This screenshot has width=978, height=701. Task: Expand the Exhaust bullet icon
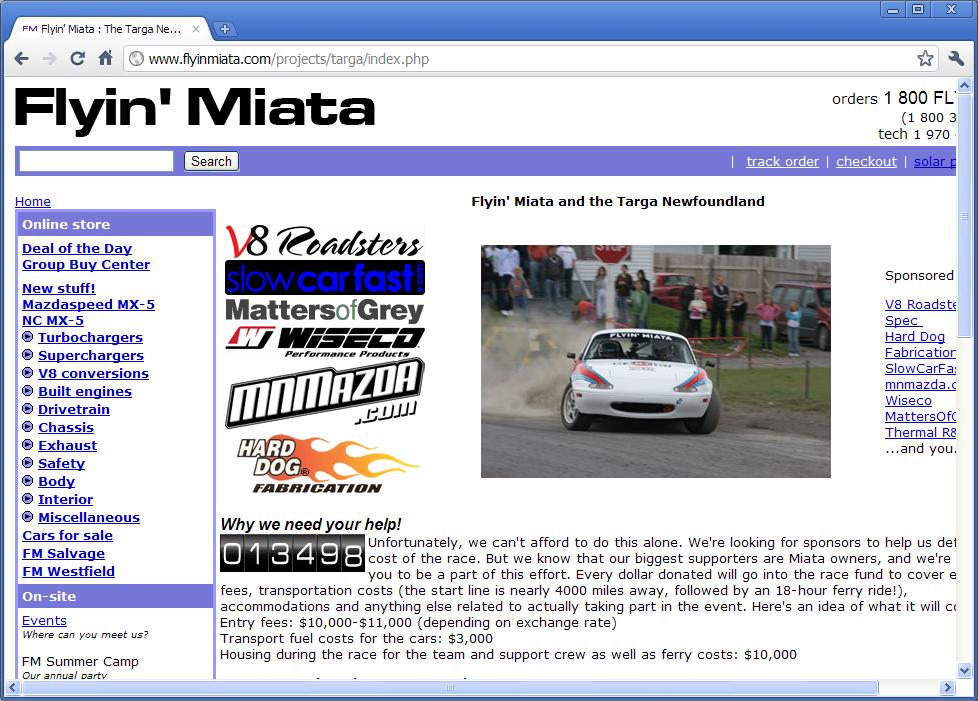tap(27, 445)
